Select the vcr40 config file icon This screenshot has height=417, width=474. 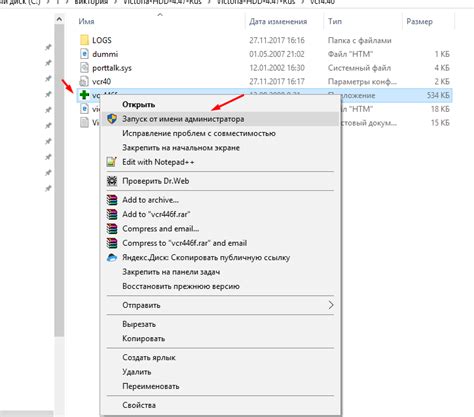(x=84, y=81)
